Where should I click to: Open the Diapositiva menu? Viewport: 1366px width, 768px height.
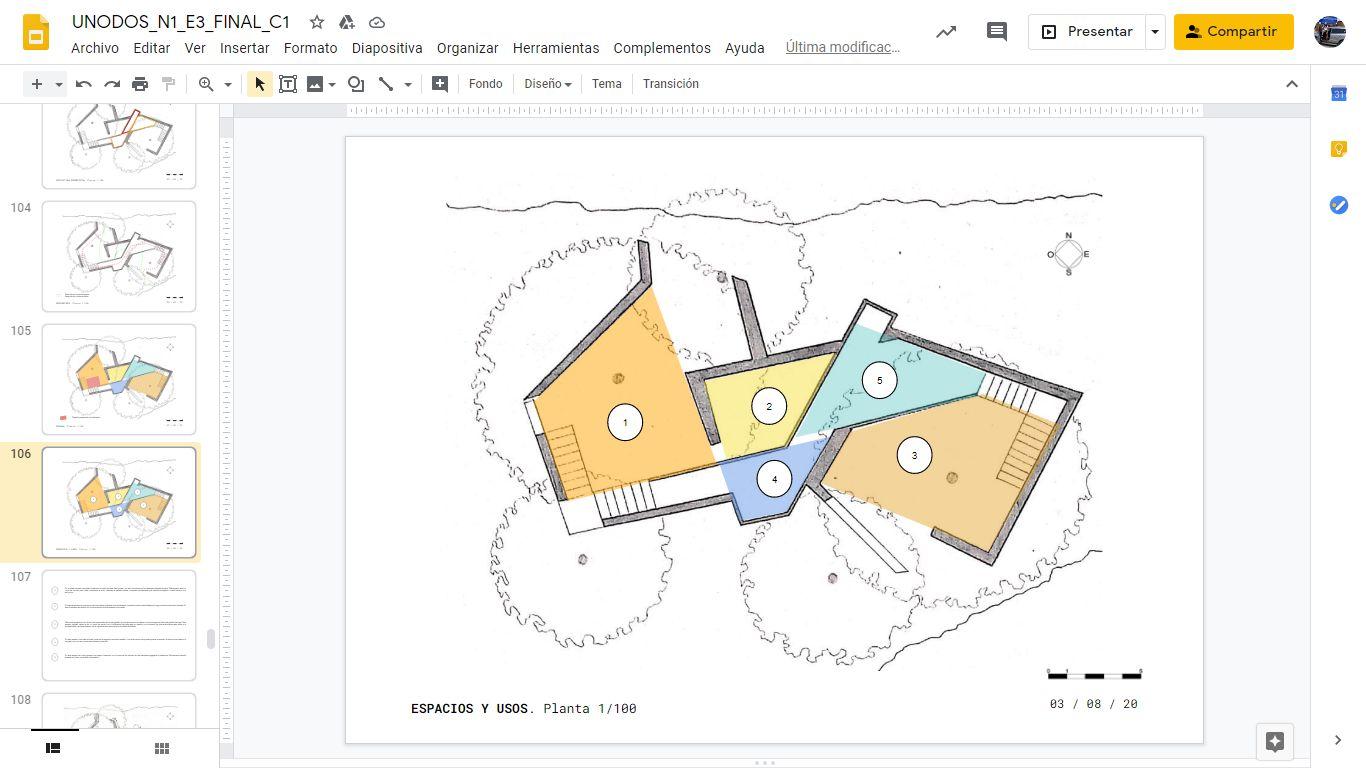coord(387,48)
